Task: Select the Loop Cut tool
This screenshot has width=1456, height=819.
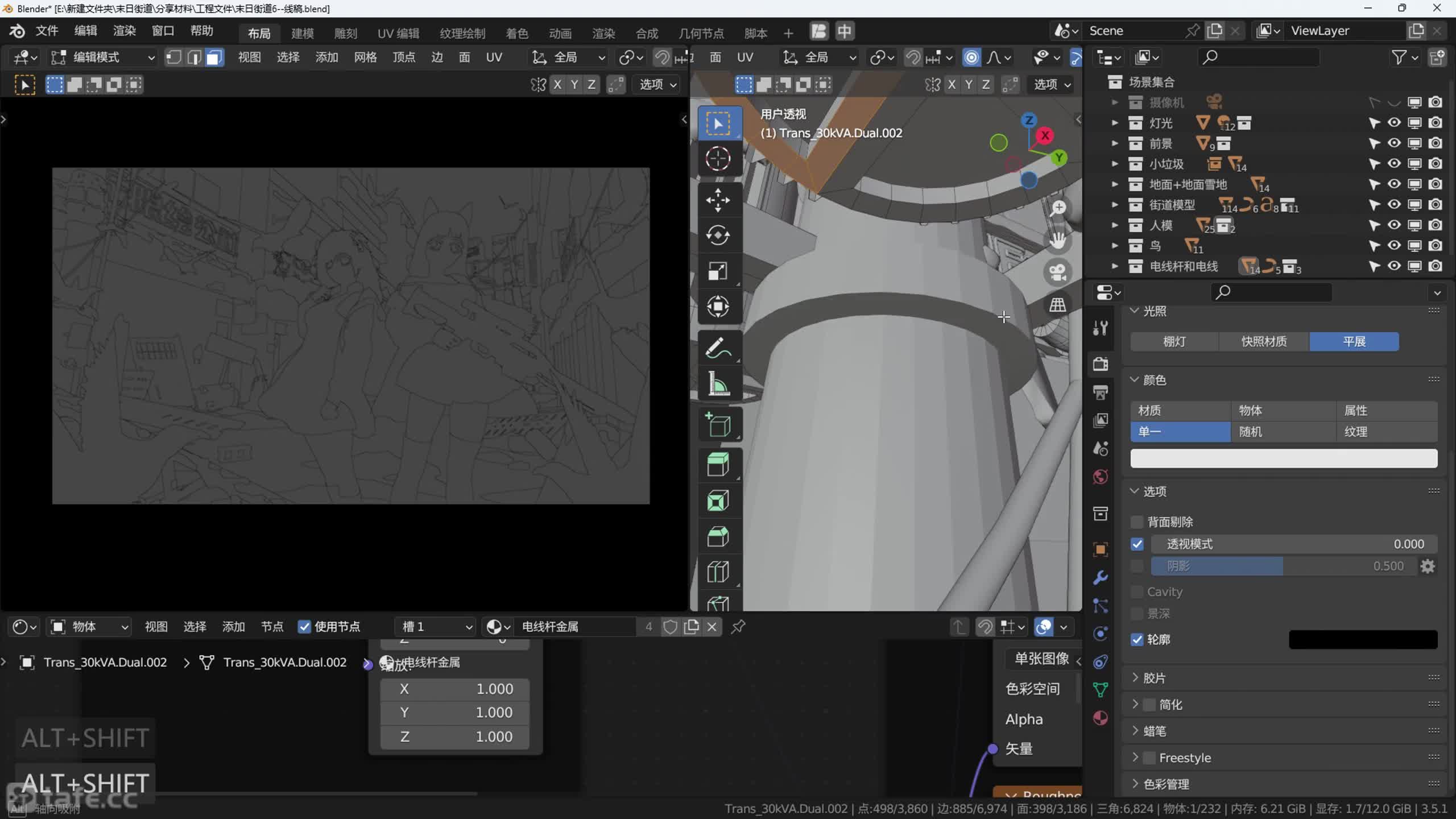Action: point(718,572)
